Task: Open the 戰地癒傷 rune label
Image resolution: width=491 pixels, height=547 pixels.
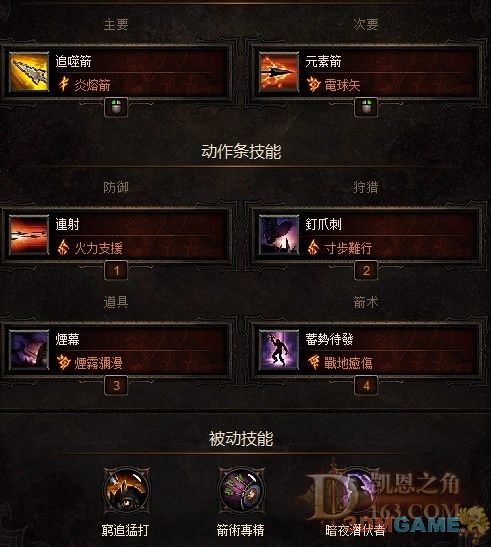Action: pyautogui.click(x=348, y=363)
